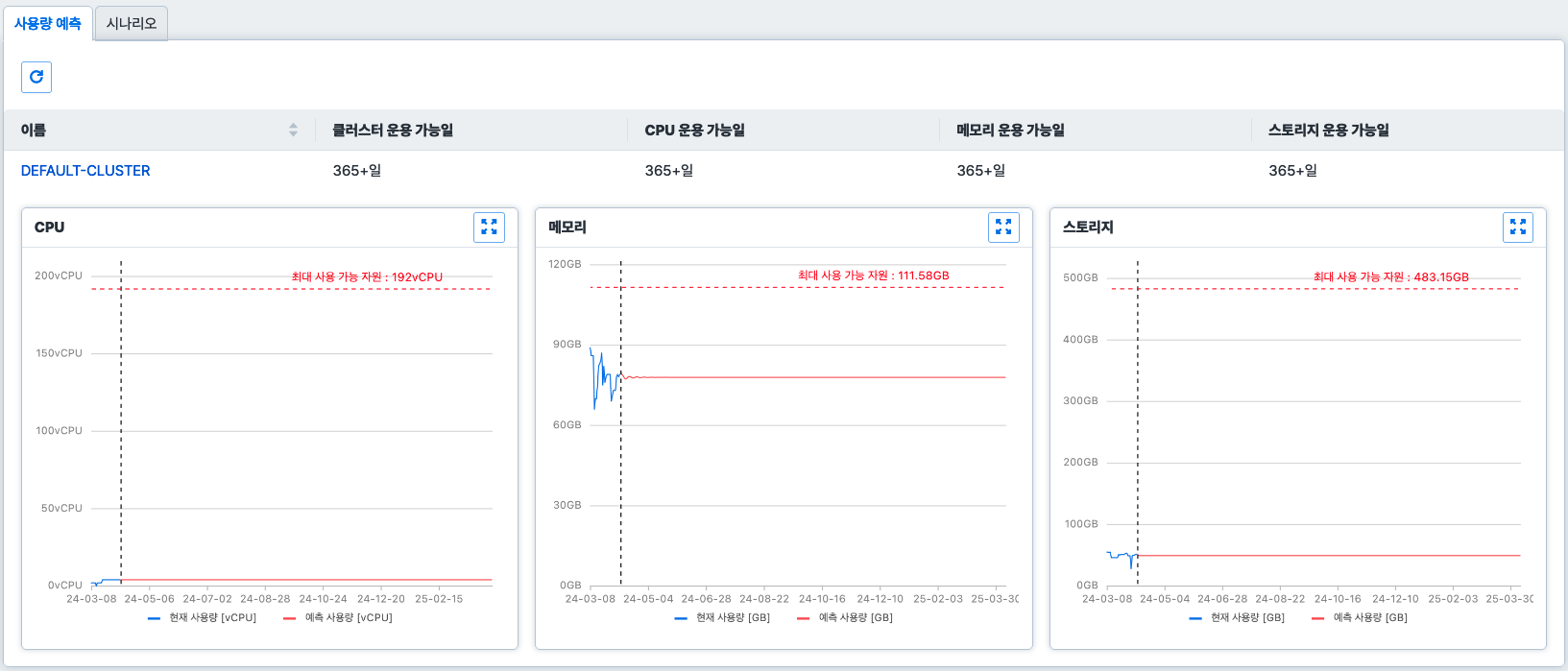Click the CPU 운용 가능일 column header
This screenshot has width=1568, height=671.
[x=694, y=130]
